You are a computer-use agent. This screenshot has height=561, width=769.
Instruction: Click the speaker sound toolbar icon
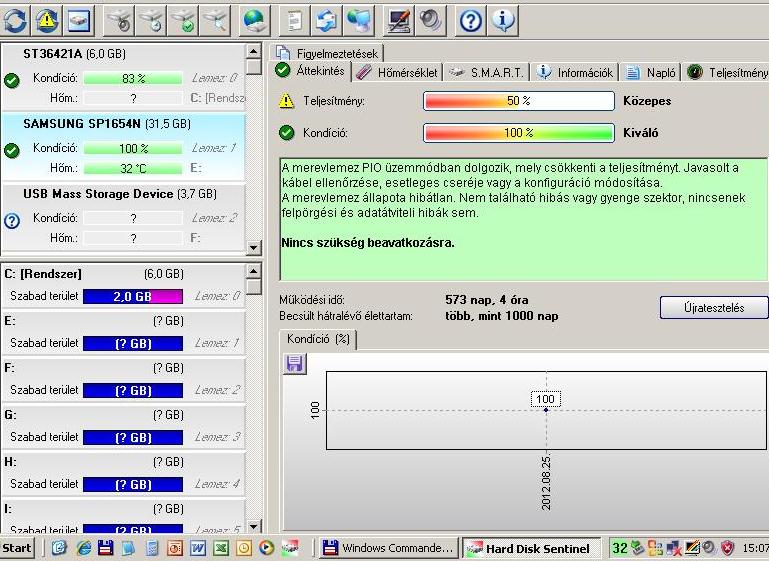point(430,20)
